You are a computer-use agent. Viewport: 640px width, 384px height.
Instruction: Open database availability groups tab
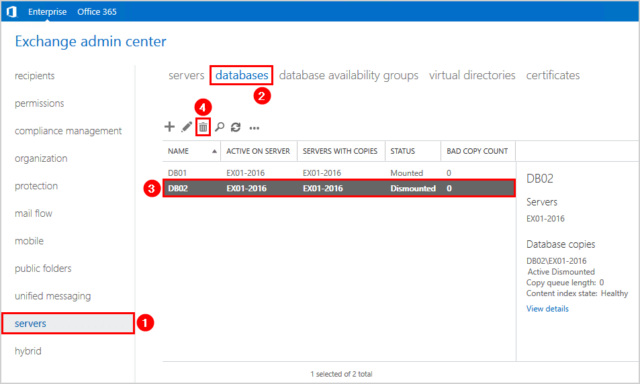coord(349,75)
